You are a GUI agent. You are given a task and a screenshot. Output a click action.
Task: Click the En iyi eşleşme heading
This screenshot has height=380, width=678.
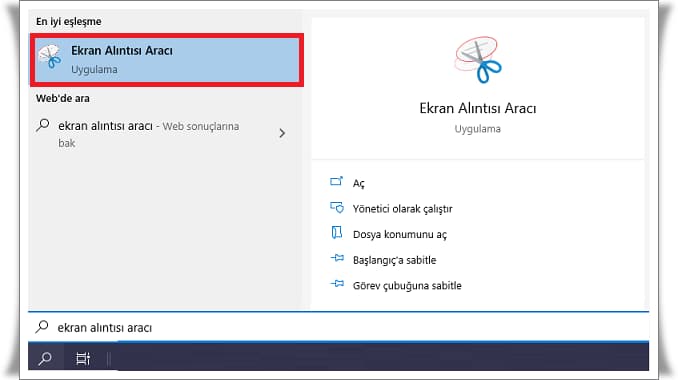(x=68, y=21)
